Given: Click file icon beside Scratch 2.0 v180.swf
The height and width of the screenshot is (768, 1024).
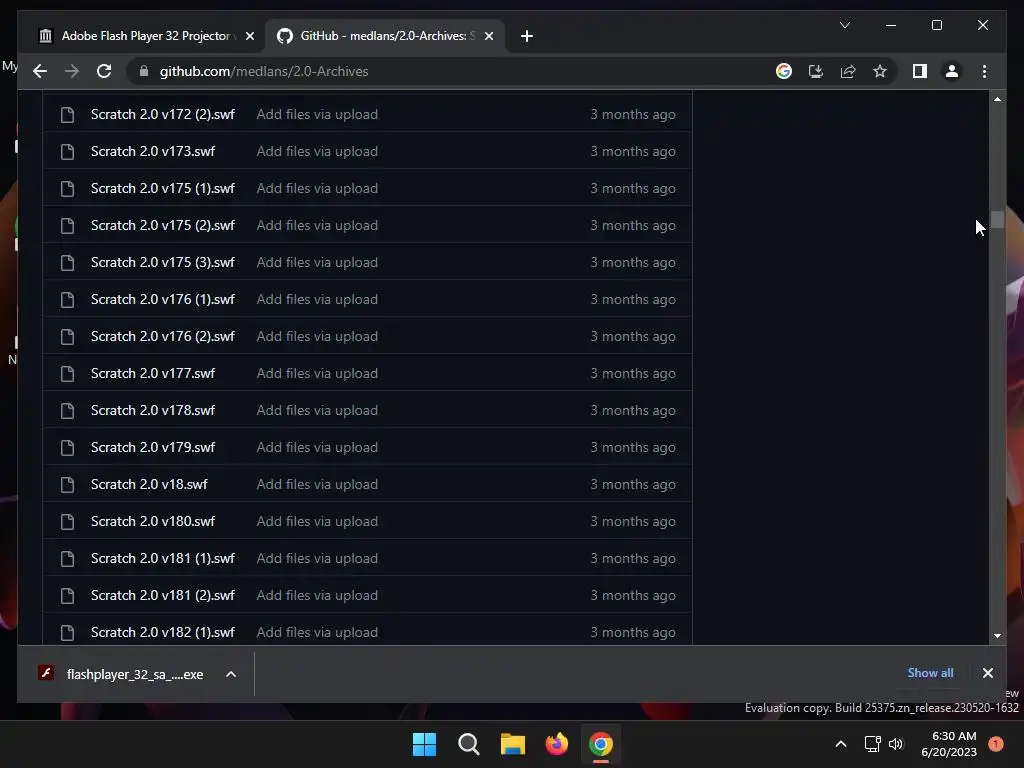Looking at the screenshot, I should click(x=67, y=522).
